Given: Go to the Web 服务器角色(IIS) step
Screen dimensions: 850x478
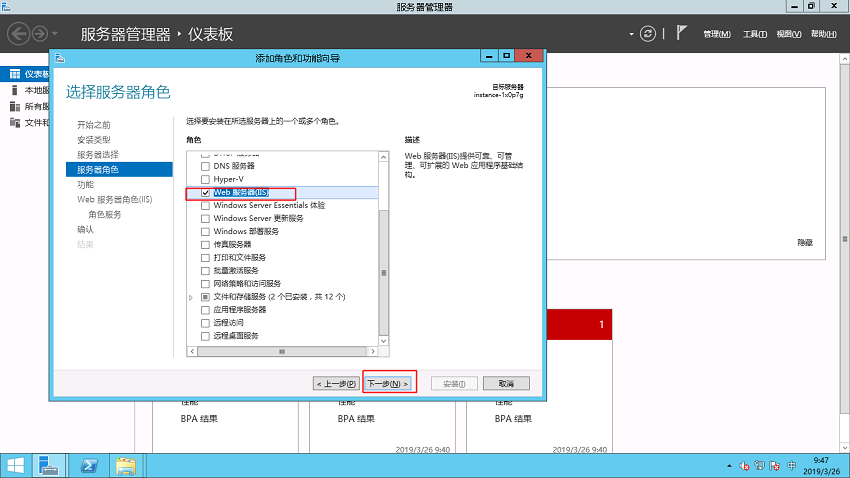Looking at the screenshot, I should tap(114, 199).
